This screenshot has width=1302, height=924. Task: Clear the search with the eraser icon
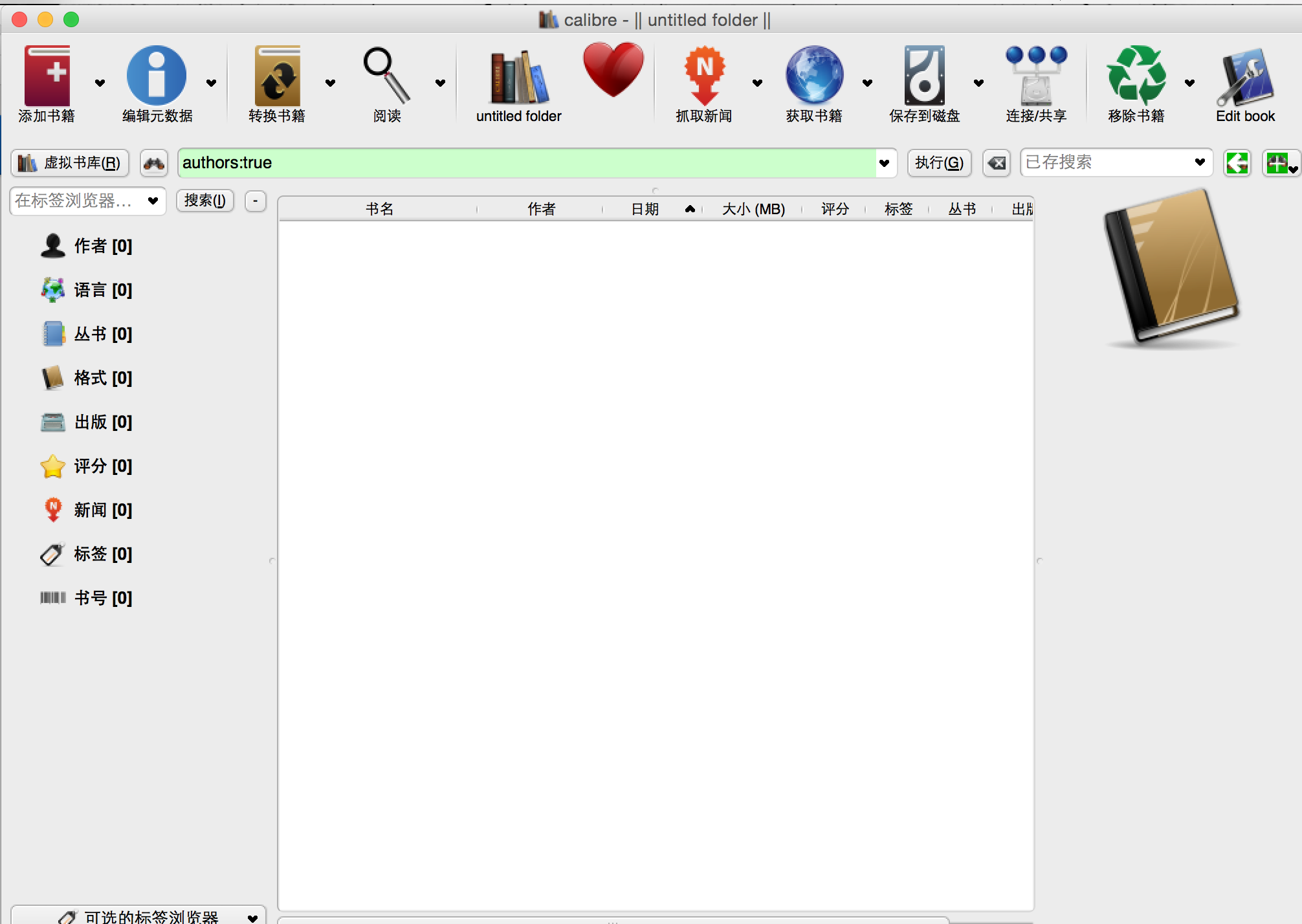[997, 163]
